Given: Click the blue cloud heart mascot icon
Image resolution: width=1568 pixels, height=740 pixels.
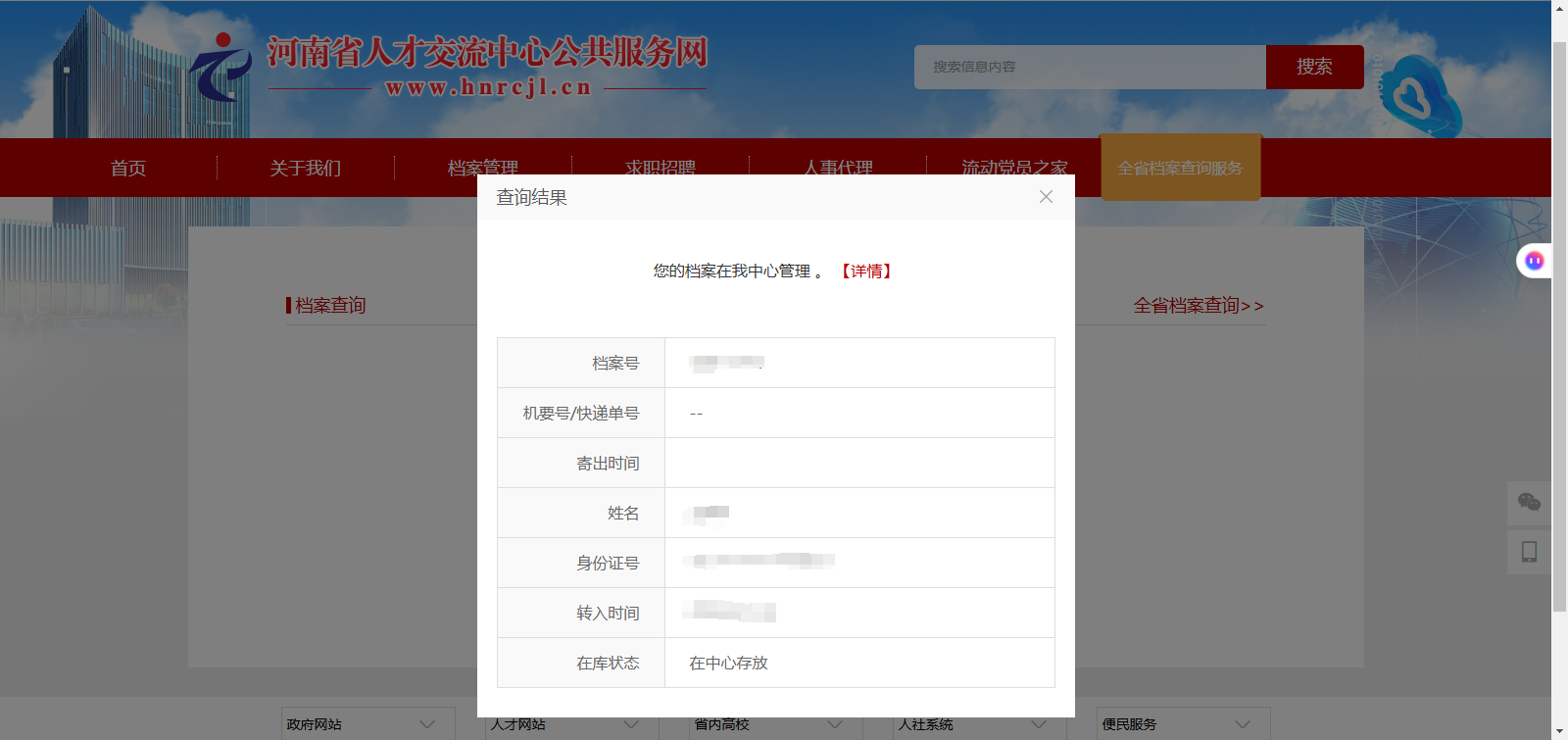Looking at the screenshot, I should (x=1418, y=98).
